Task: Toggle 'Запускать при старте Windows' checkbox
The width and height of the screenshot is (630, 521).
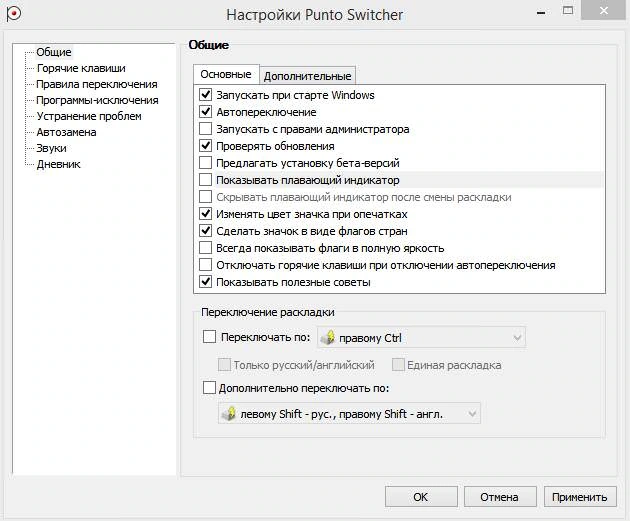Action: click(x=206, y=95)
